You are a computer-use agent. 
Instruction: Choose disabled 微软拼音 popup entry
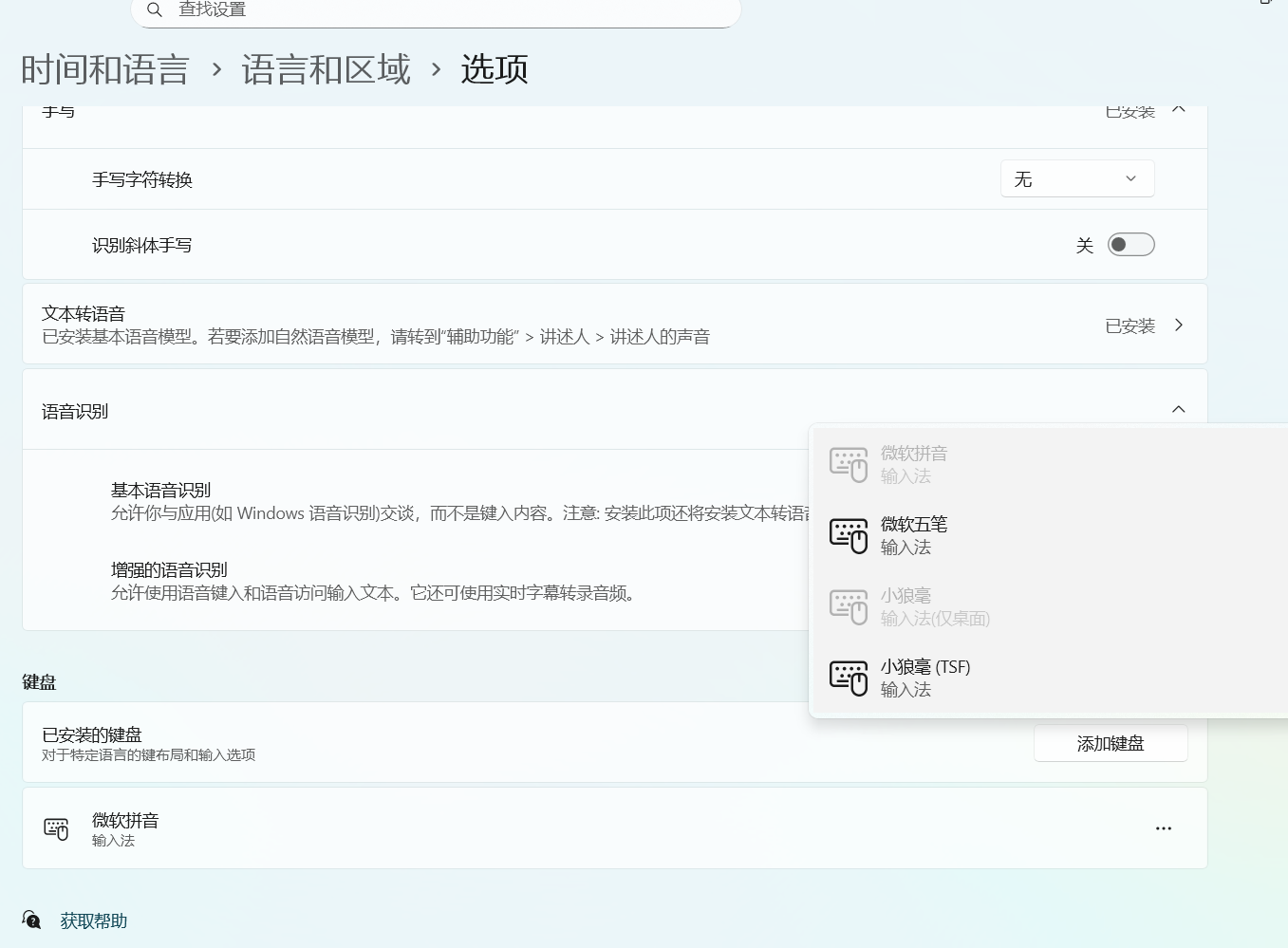click(1049, 464)
